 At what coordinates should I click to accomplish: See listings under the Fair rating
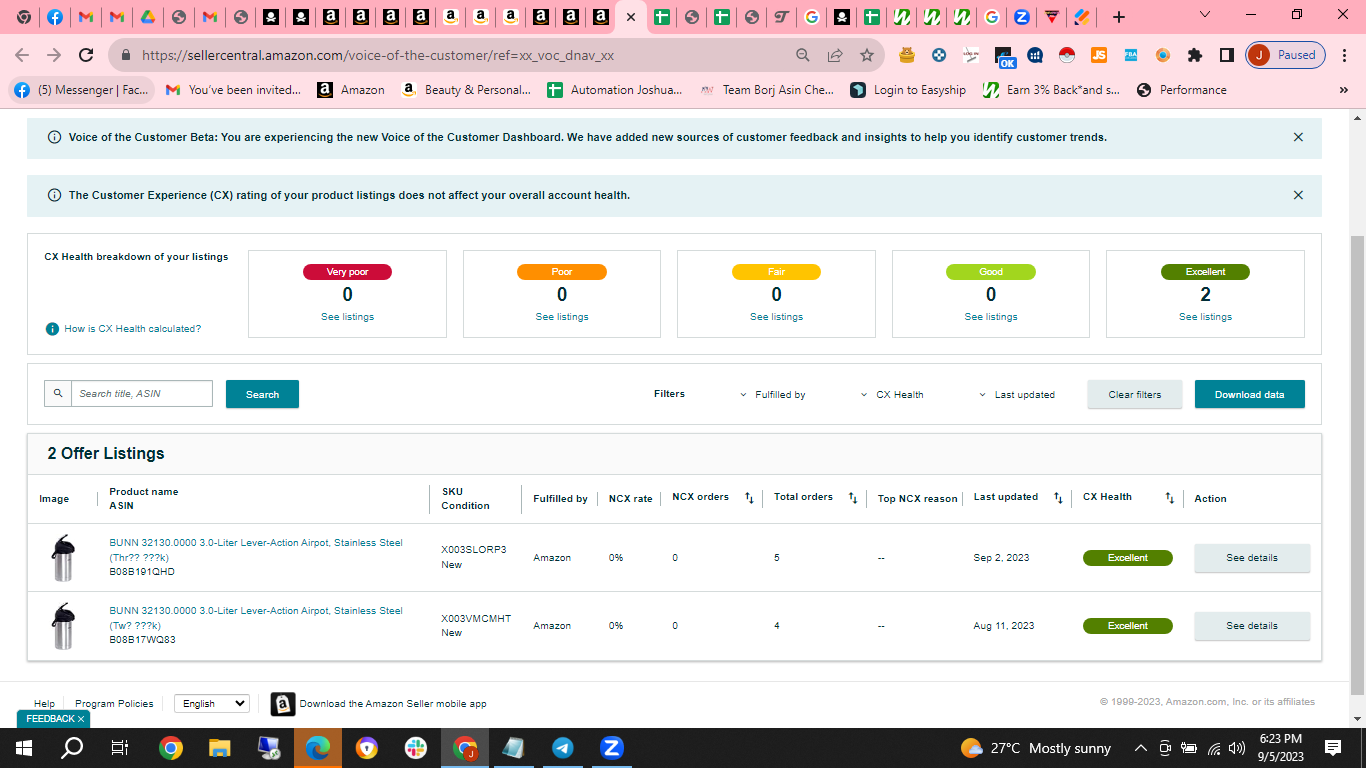[x=776, y=317]
